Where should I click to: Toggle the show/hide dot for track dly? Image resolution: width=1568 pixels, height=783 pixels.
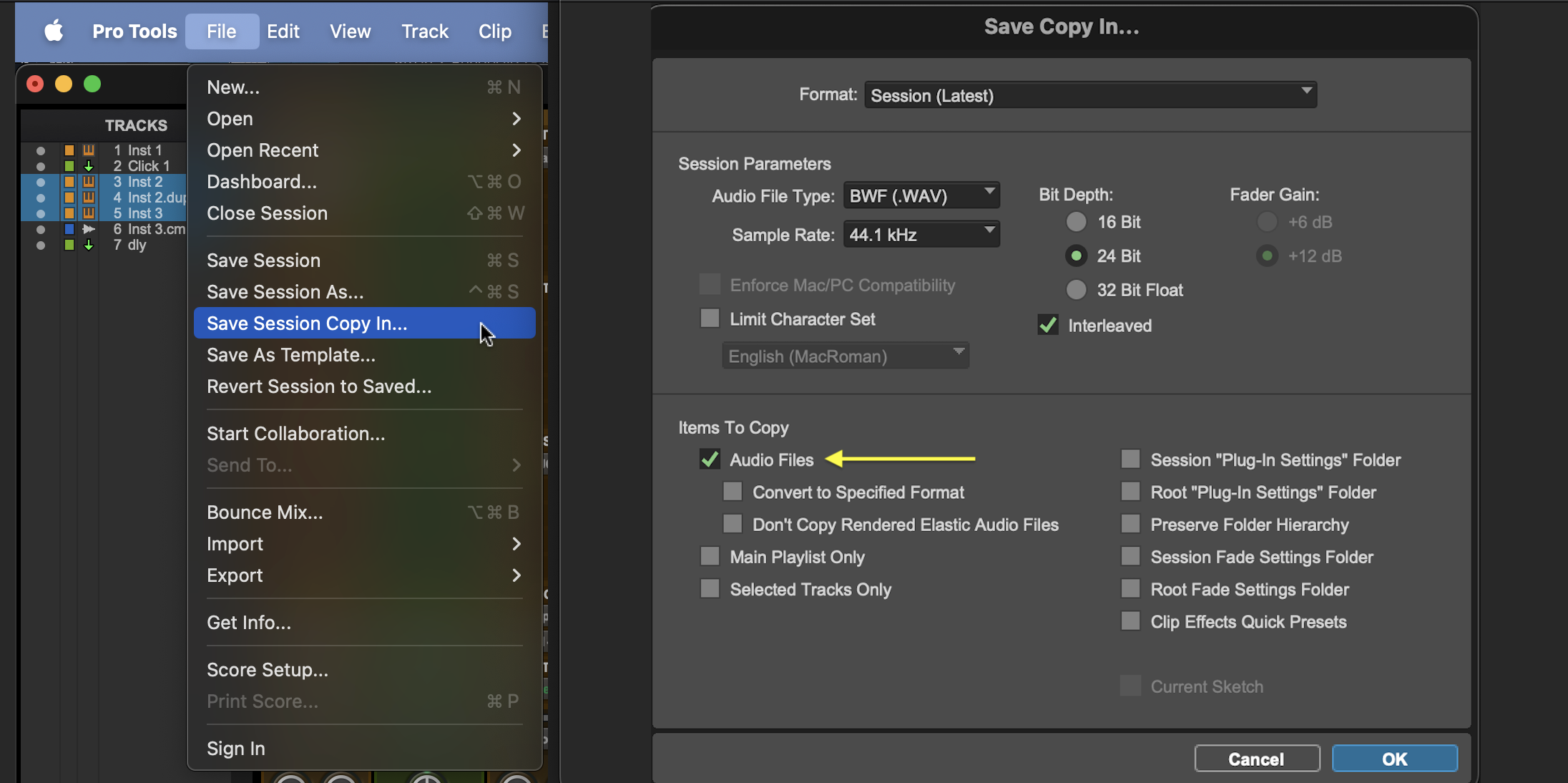tap(41, 245)
